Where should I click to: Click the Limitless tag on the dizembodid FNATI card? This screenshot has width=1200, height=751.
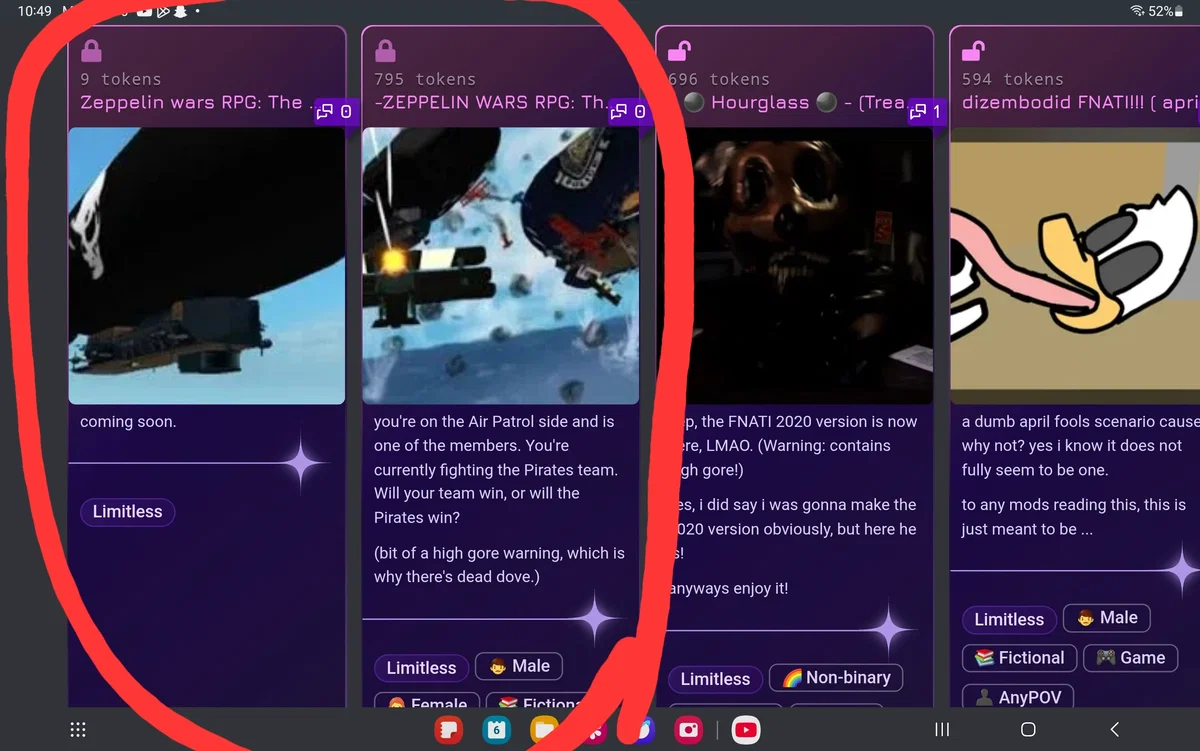[x=1009, y=620]
